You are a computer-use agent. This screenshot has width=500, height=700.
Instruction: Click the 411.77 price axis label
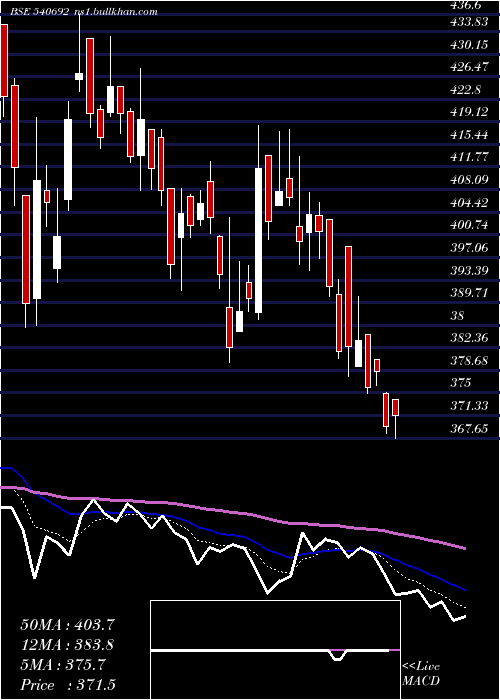(468, 157)
